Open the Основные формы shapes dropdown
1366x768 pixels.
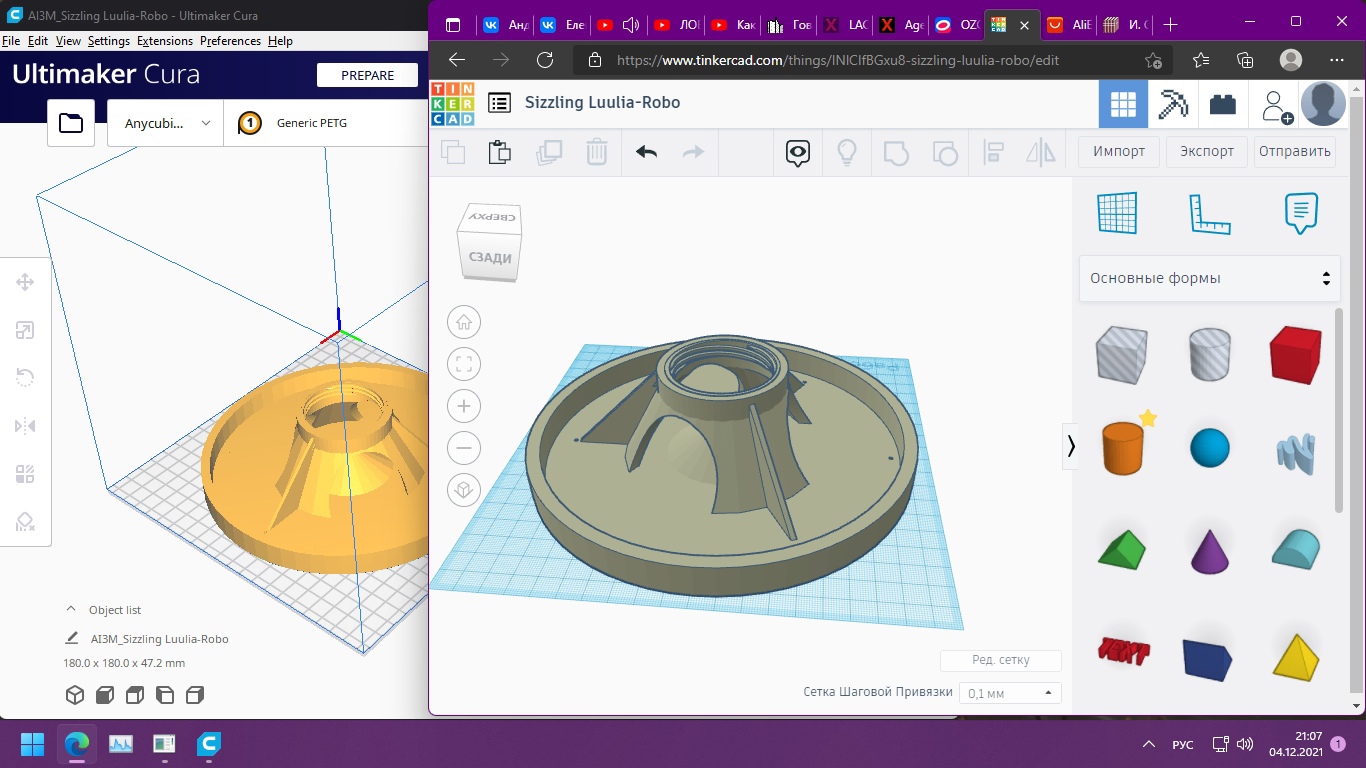click(x=1209, y=278)
